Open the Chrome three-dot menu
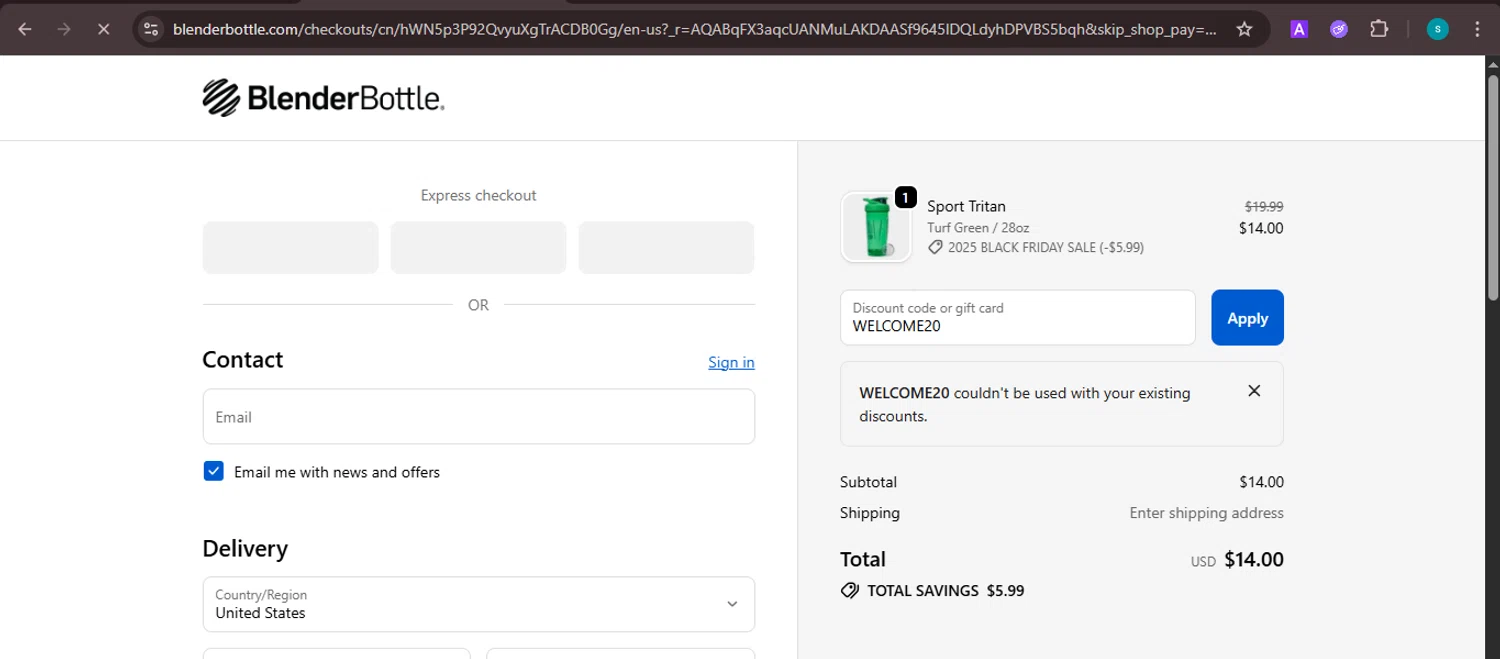 point(1477,29)
